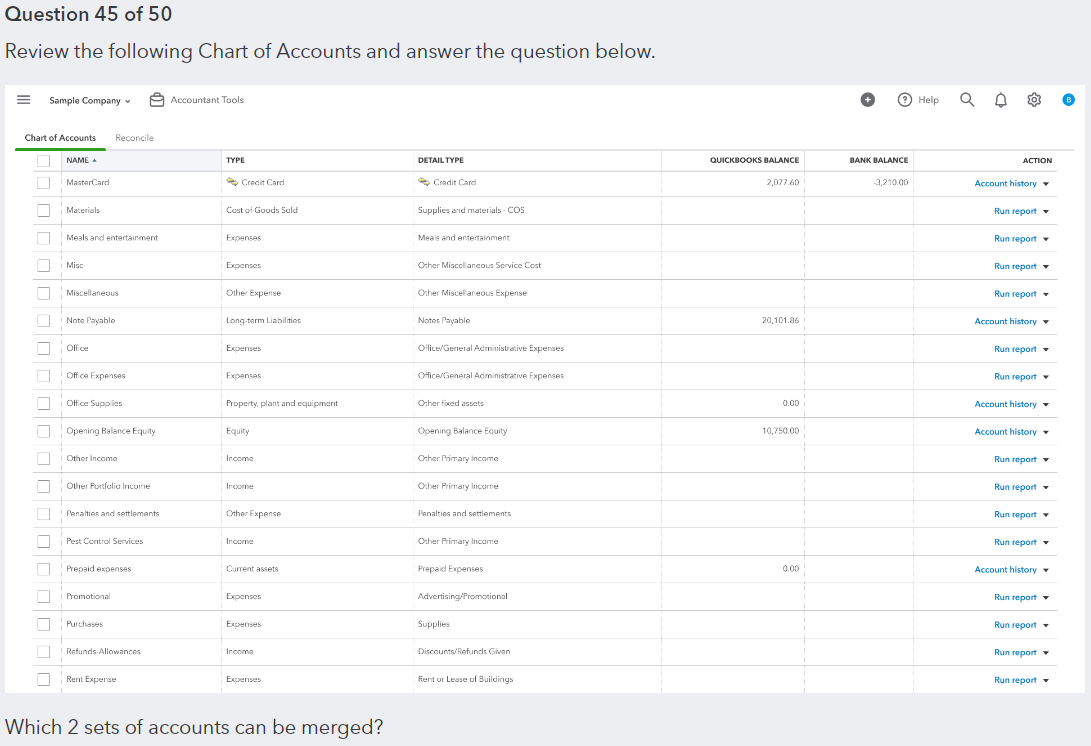Screen dimensions: 1091x746
Task: Open the hamburger navigation menu
Action: coord(24,100)
